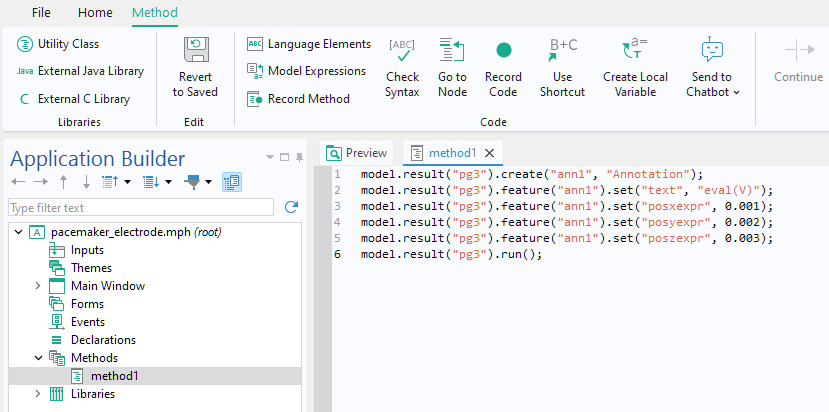Screen dimensions: 829x412
Task: Click Create Local Variable
Action: (635, 67)
